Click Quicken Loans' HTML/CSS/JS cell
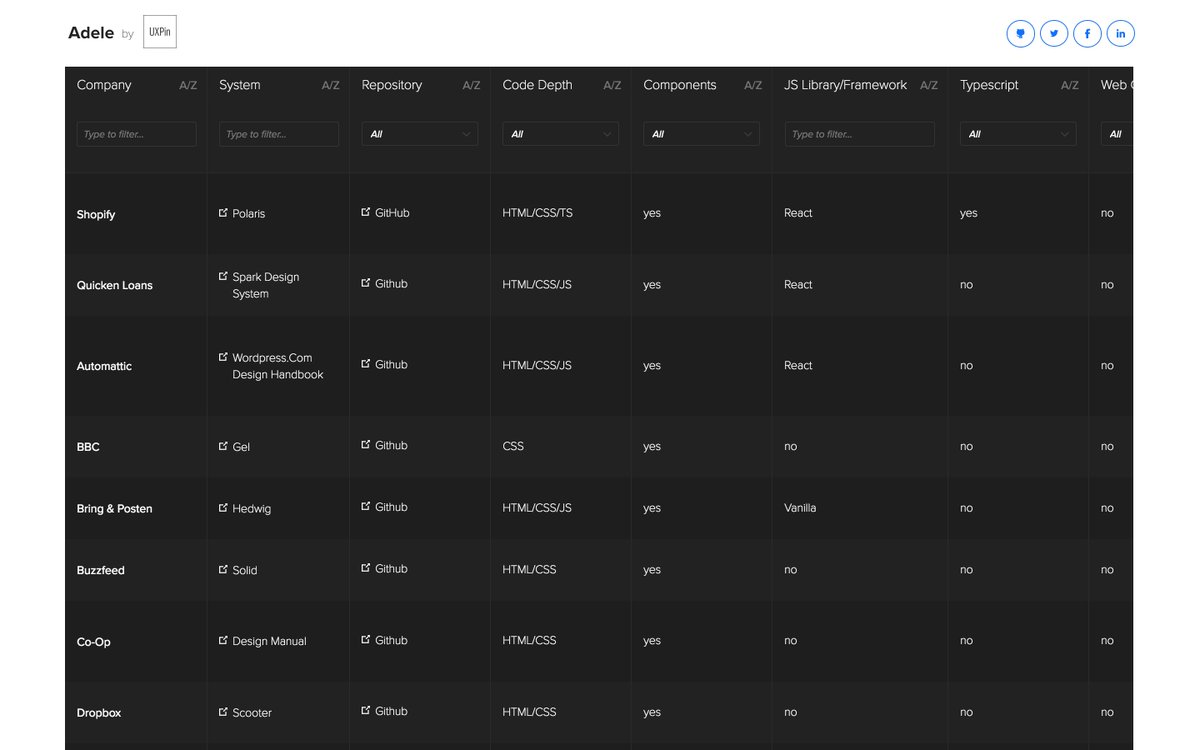 coord(537,284)
